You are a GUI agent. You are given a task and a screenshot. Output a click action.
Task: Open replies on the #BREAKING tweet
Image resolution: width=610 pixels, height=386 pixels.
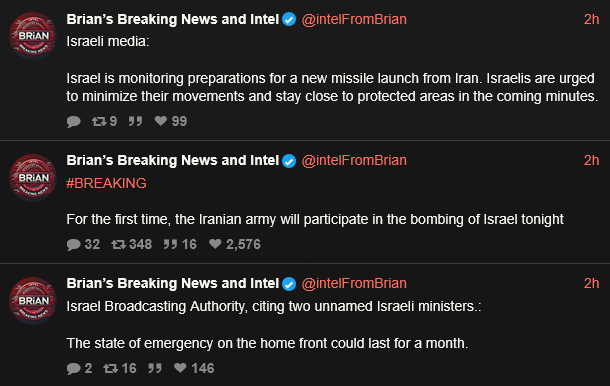(83, 244)
